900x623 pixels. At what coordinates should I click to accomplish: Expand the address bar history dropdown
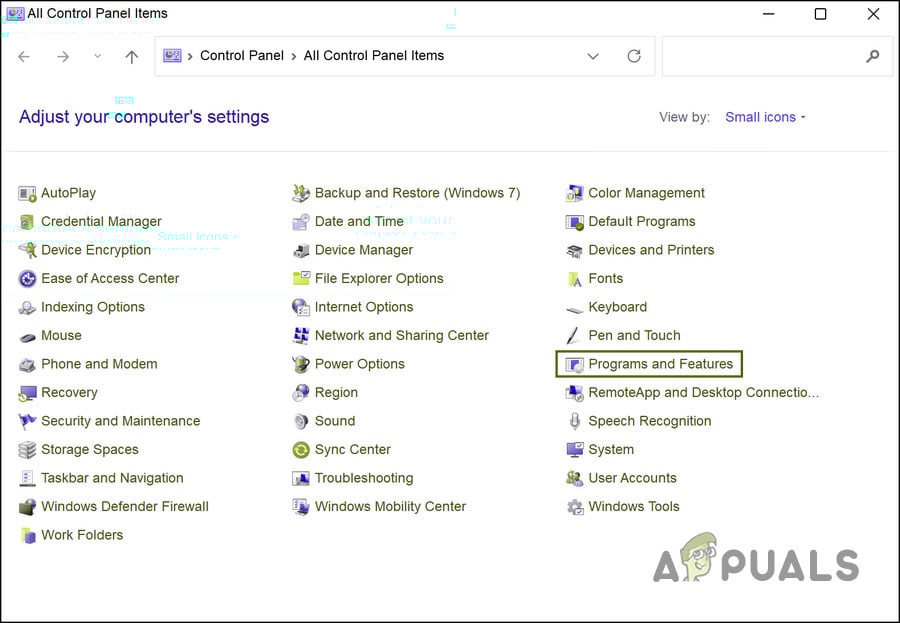point(593,56)
